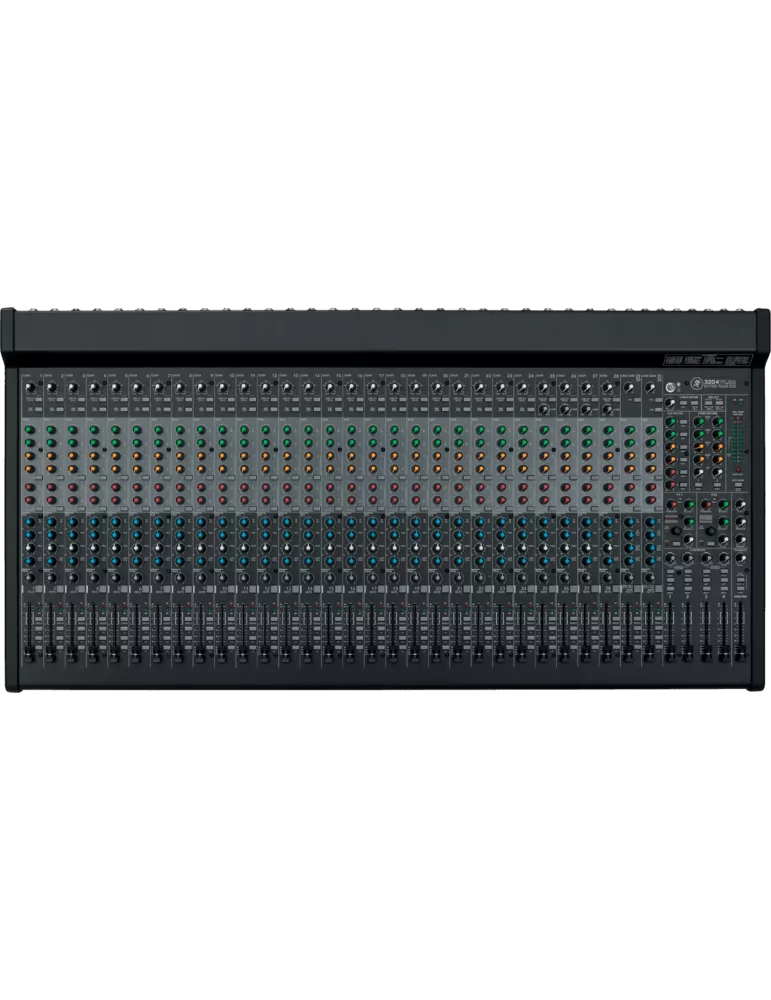Click the channel 6 fader cap
The height and width of the screenshot is (1000, 771).
[135, 654]
